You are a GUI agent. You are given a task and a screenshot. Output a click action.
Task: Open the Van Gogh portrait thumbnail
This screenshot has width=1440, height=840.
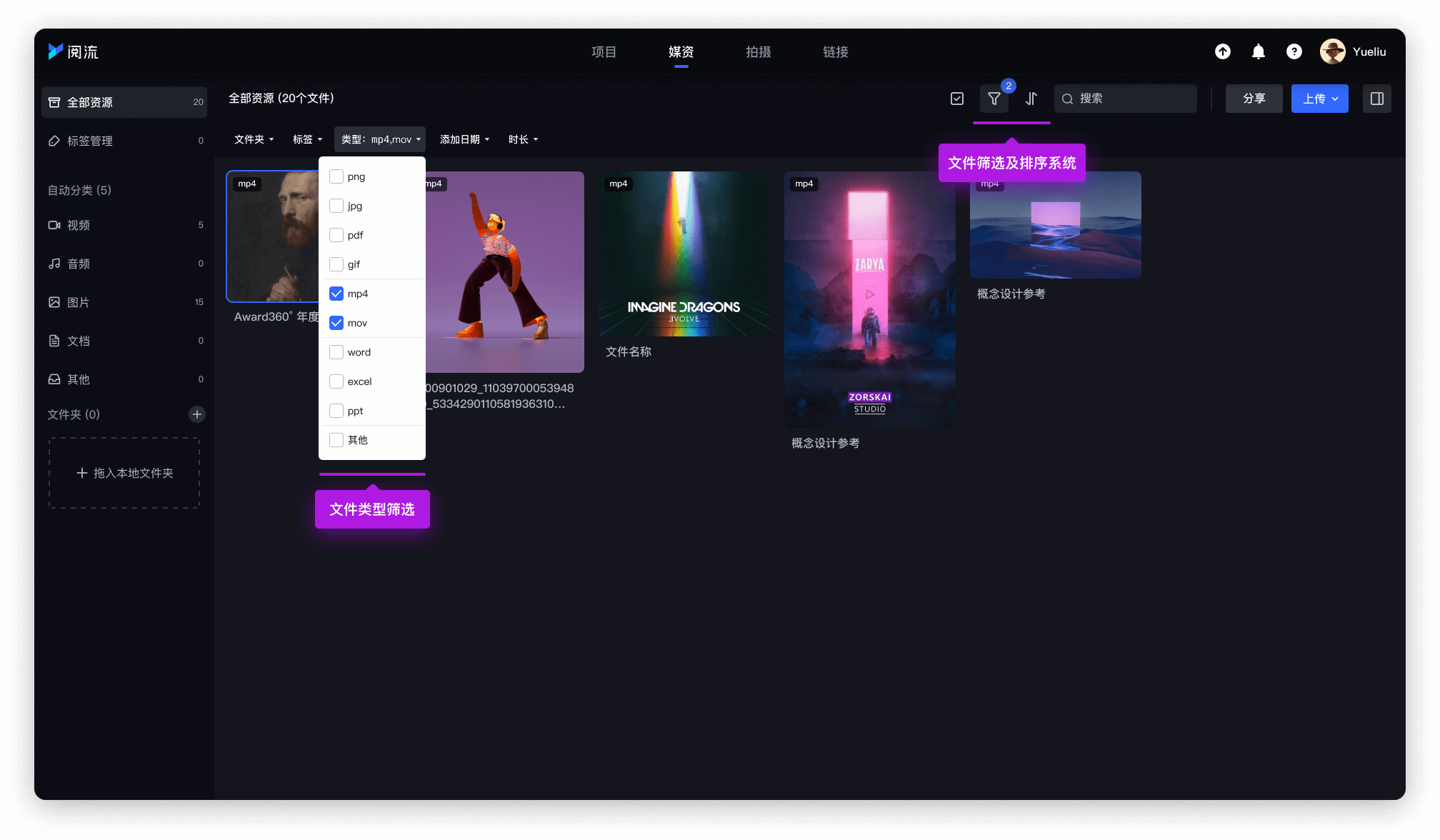click(x=273, y=236)
